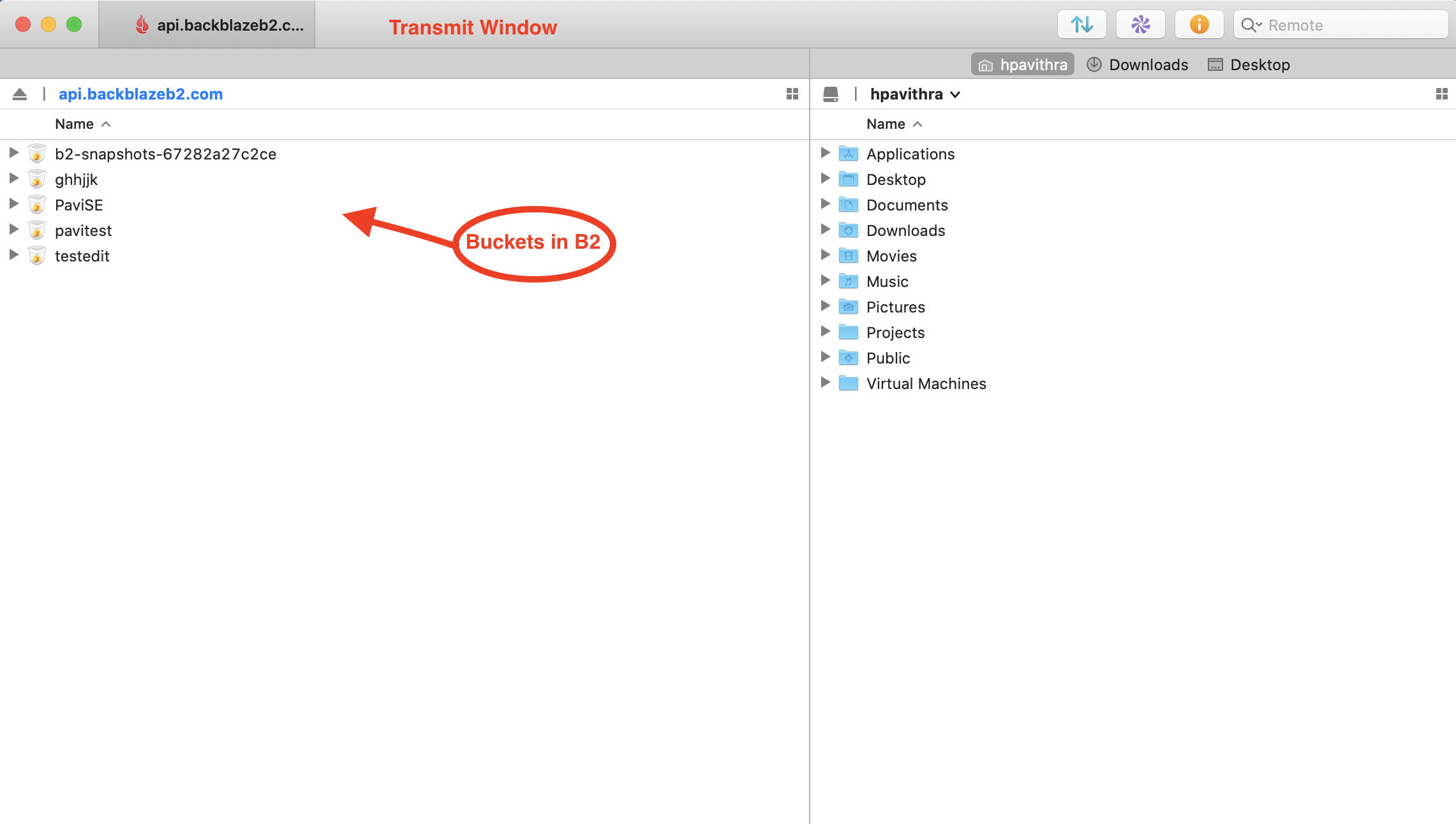Screen dimensions: 1456x824
Task: Click the Downloads folder icon in local list
Action: coord(849,230)
